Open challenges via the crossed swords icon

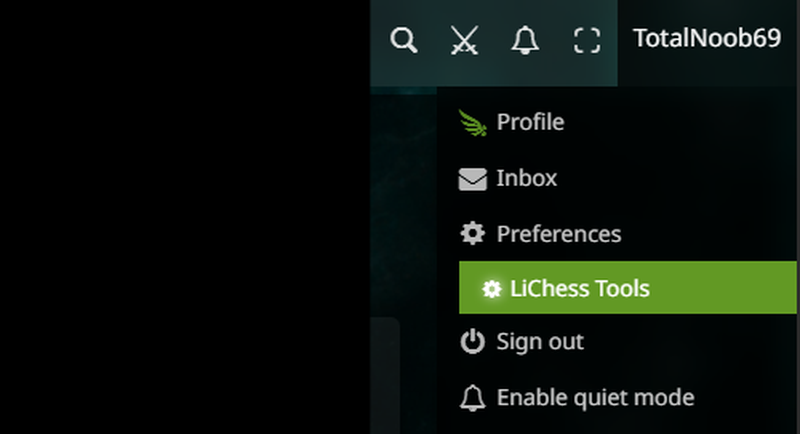464,40
